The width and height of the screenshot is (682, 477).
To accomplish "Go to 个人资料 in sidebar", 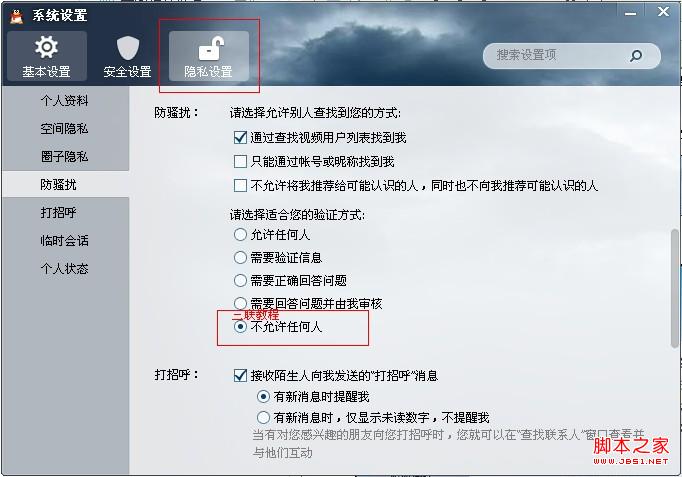I will [x=65, y=101].
